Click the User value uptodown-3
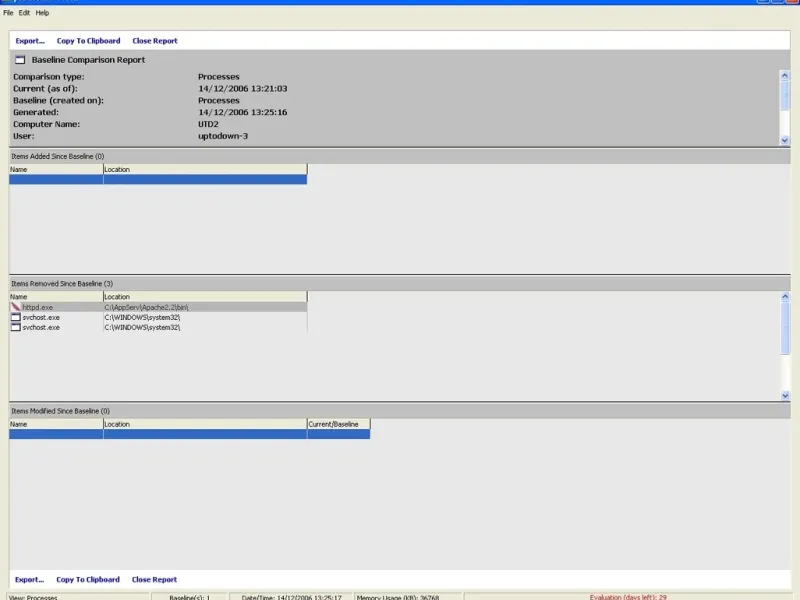The width and height of the screenshot is (800, 600). 223,136
